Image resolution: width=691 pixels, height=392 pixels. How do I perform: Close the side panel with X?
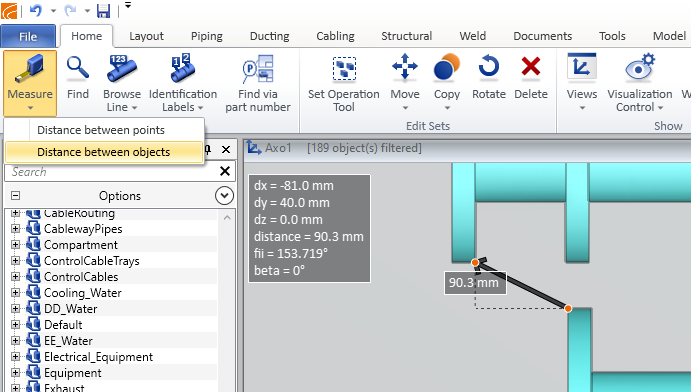226,149
